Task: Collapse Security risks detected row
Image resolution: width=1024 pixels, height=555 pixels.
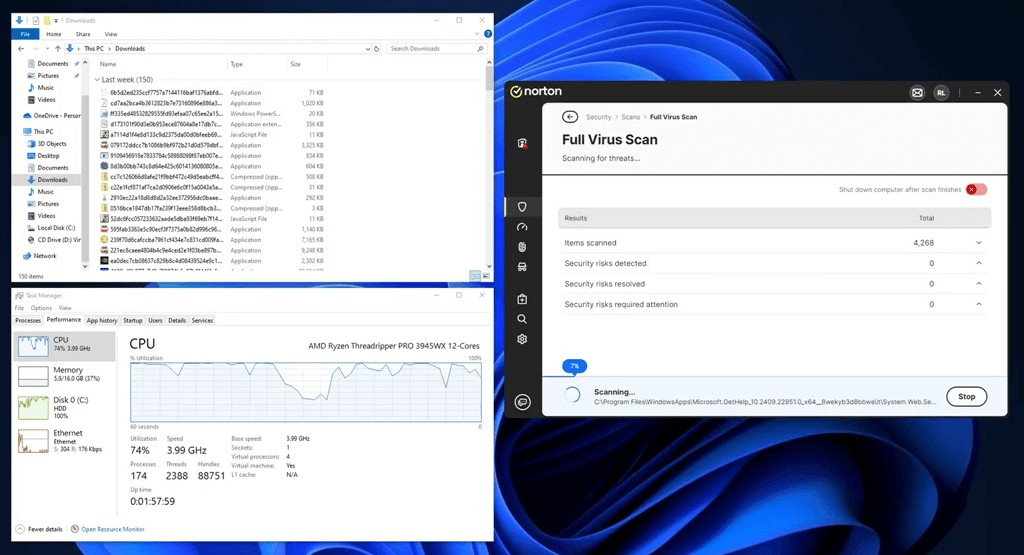Action: (978, 263)
